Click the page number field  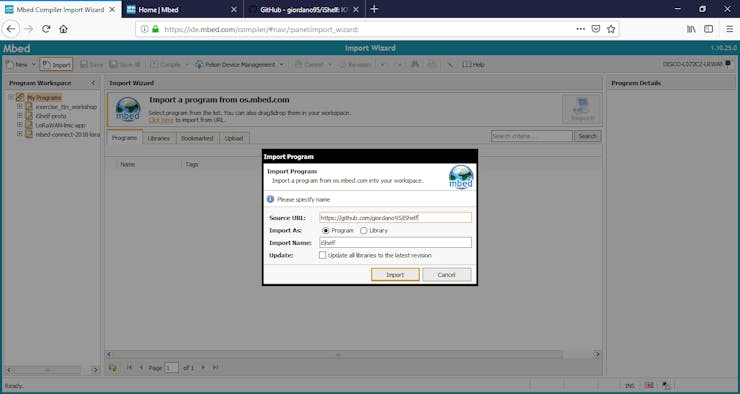point(172,368)
